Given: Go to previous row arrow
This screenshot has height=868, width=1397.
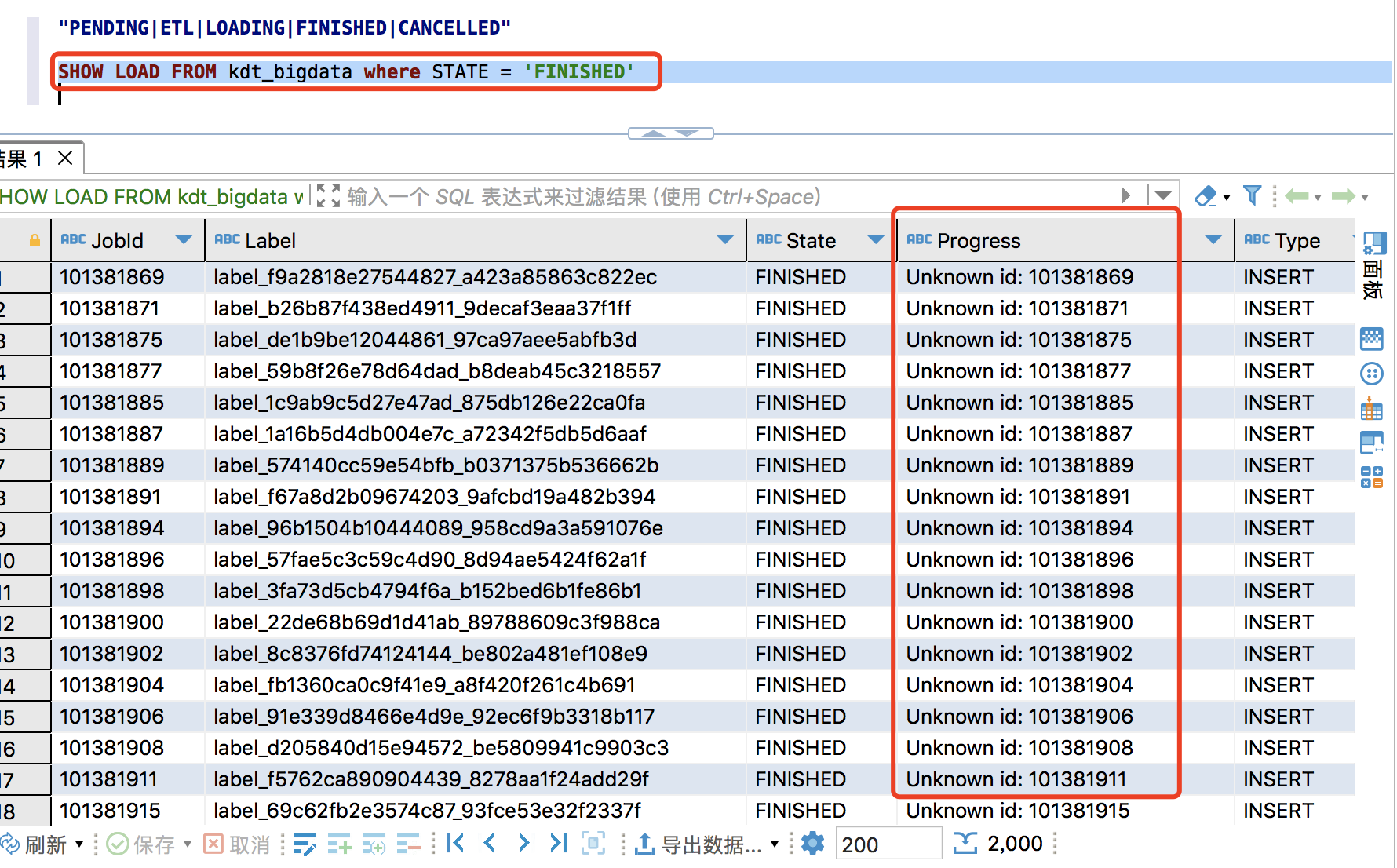Looking at the screenshot, I should (490, 844).
